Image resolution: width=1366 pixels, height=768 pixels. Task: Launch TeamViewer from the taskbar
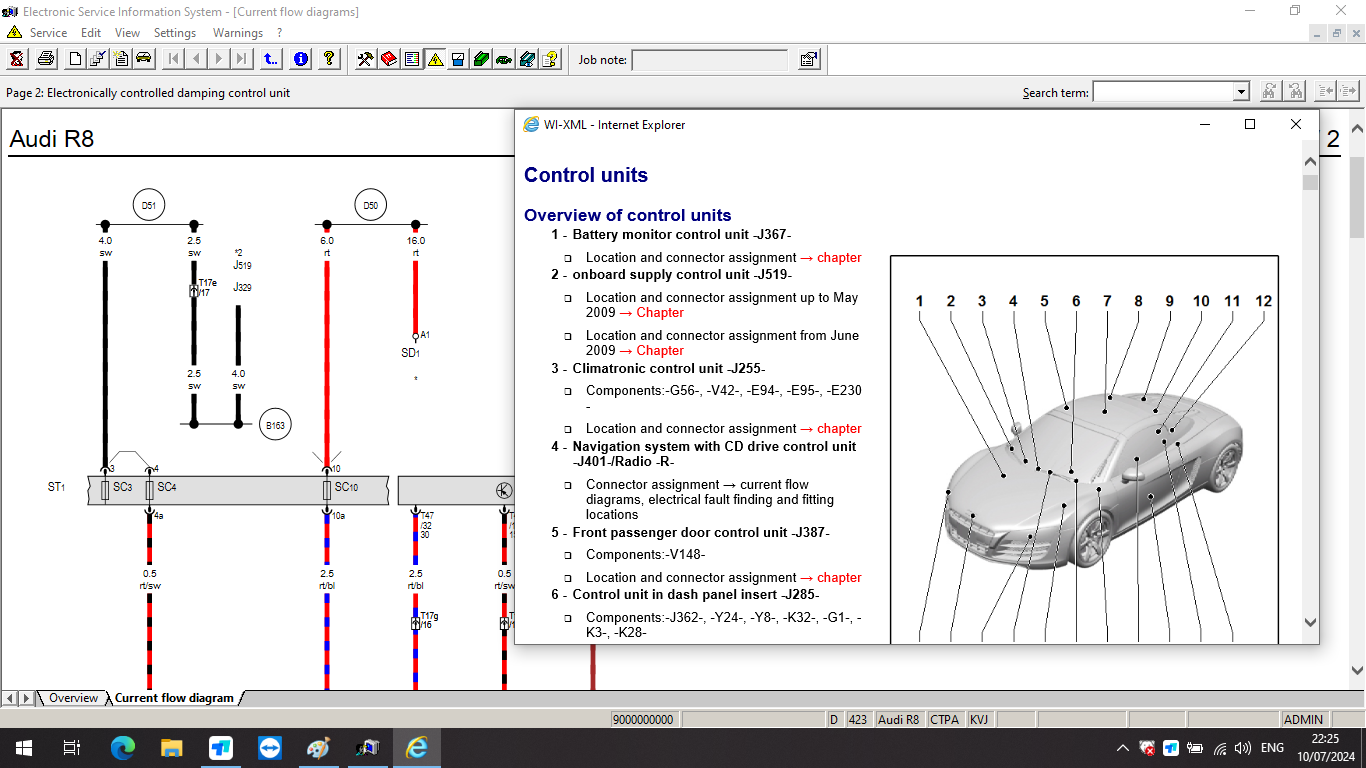270,748
